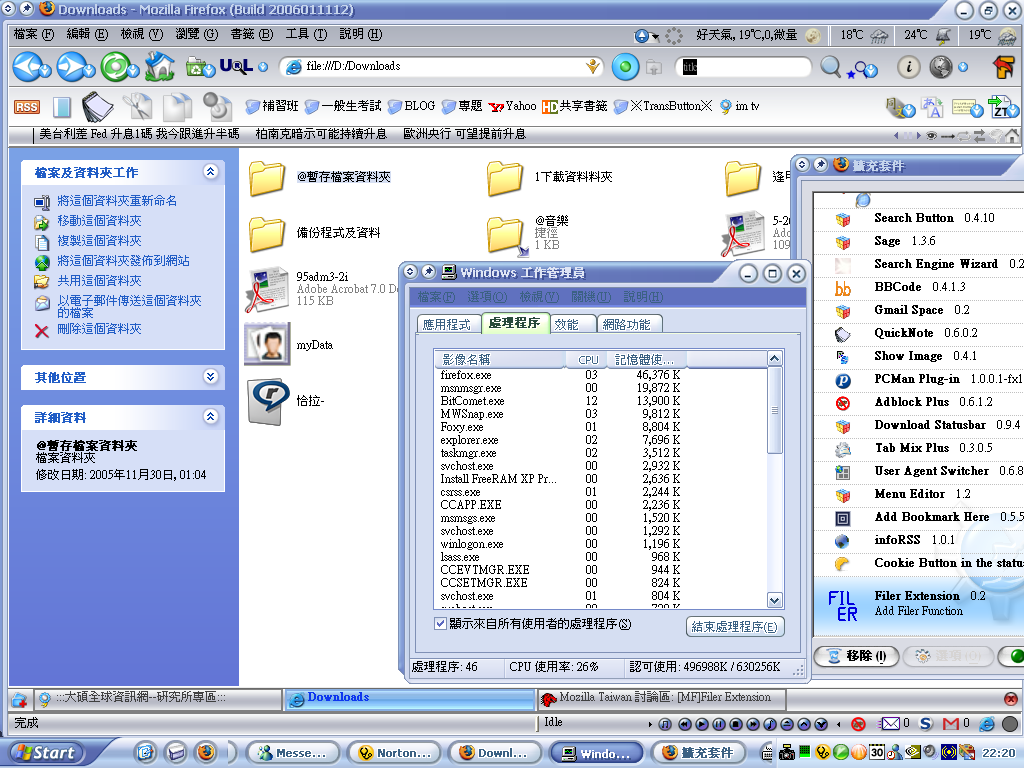Select firefox.exe in the process list

[x=466, y=375]
